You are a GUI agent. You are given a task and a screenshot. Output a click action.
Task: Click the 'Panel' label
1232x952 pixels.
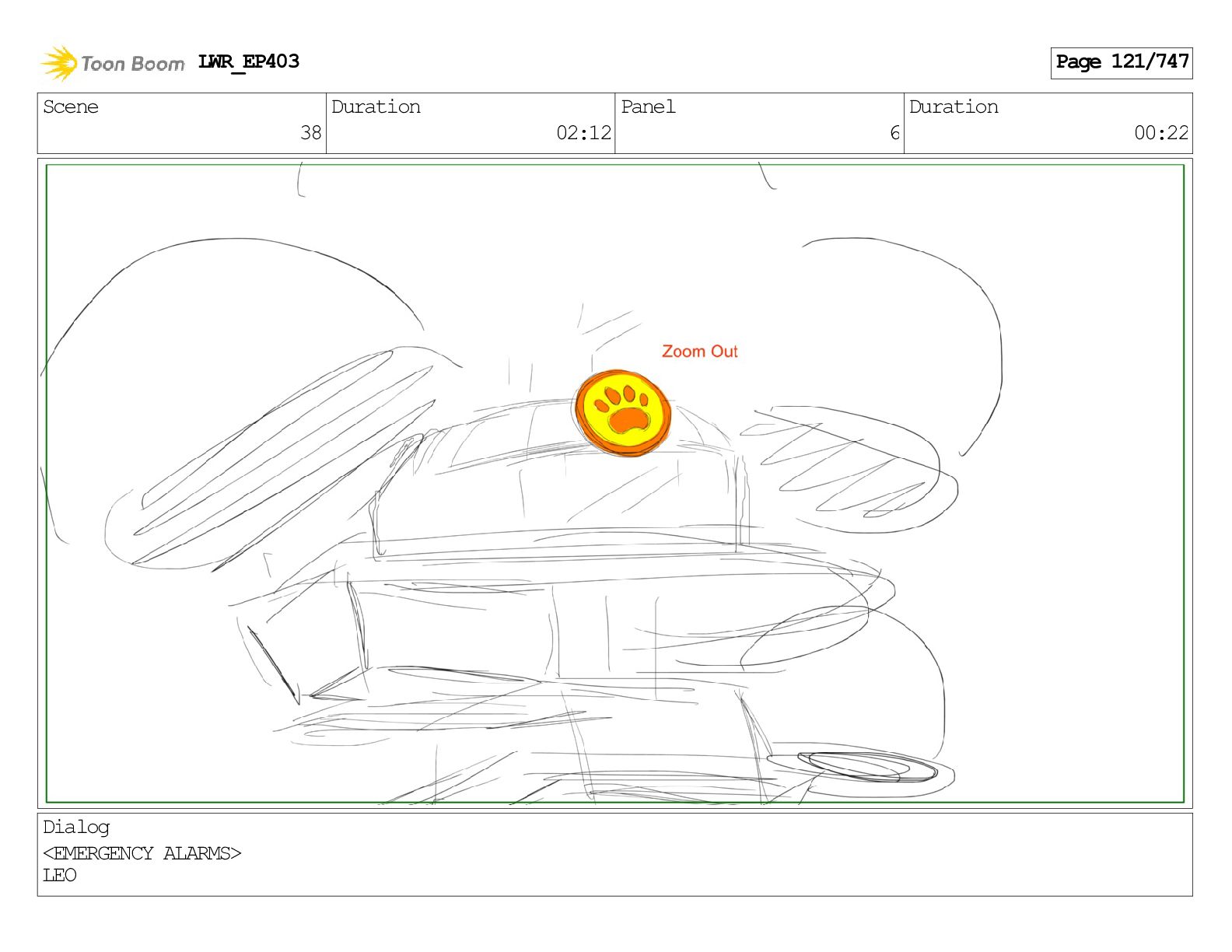[648, 107]
